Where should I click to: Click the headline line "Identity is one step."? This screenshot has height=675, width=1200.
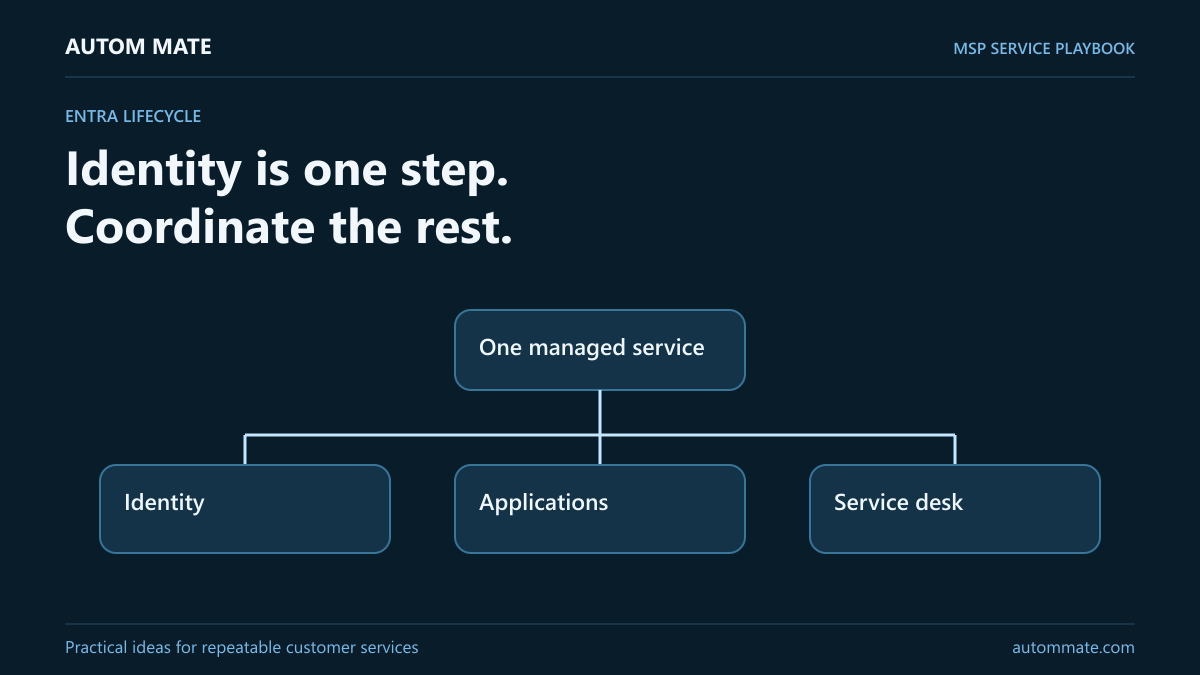(287, 168)
